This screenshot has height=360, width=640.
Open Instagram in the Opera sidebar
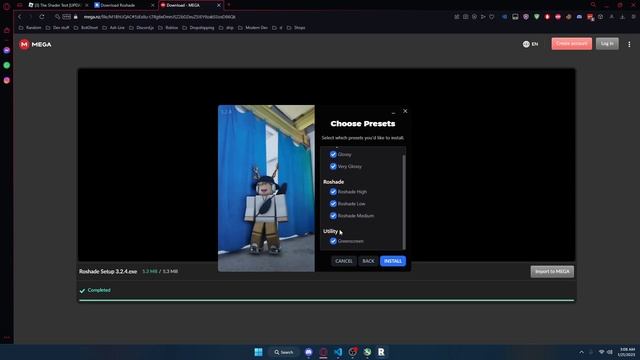pyautogui.click(x=7, y=80)
